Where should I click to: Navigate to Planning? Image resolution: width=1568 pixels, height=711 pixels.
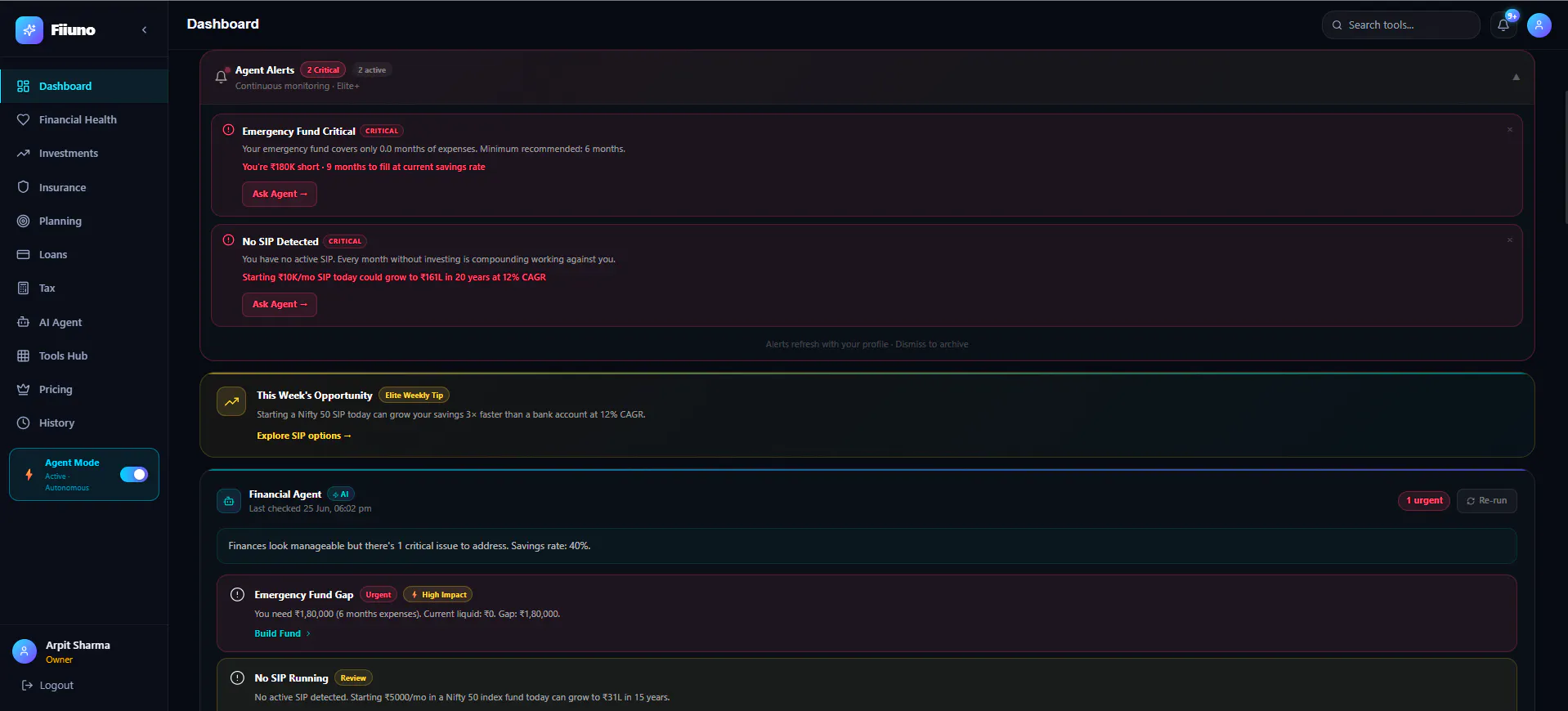coord(84,221)
